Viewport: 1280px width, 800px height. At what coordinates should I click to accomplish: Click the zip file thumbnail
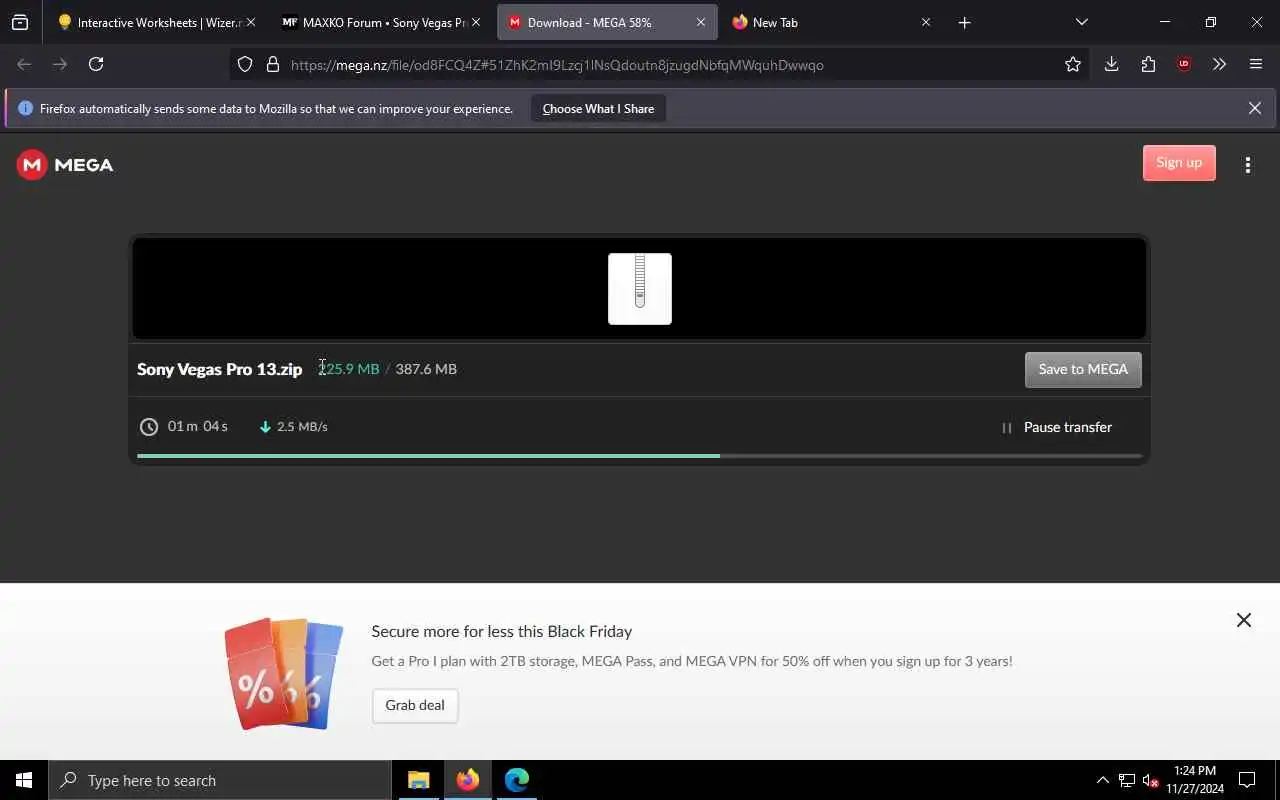640,289
